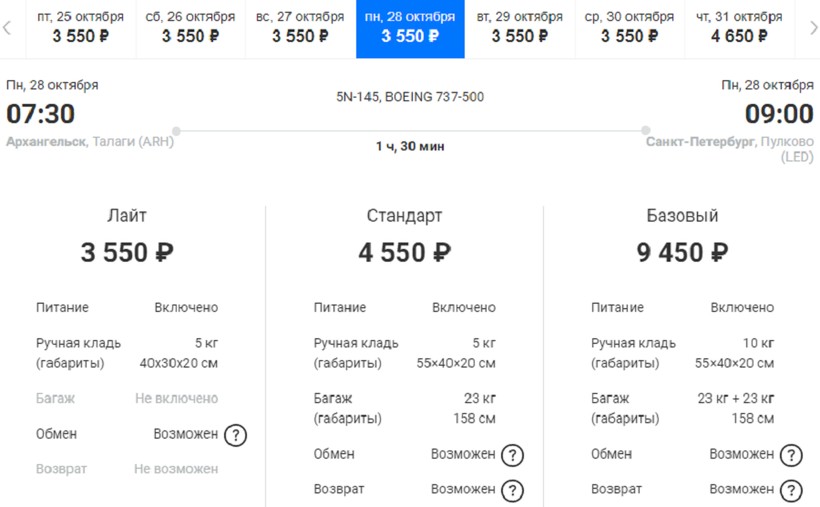820x507 pixels.
Task: Choose the Стандарт fare for 4 550 ₽
Action: [404, 253]
